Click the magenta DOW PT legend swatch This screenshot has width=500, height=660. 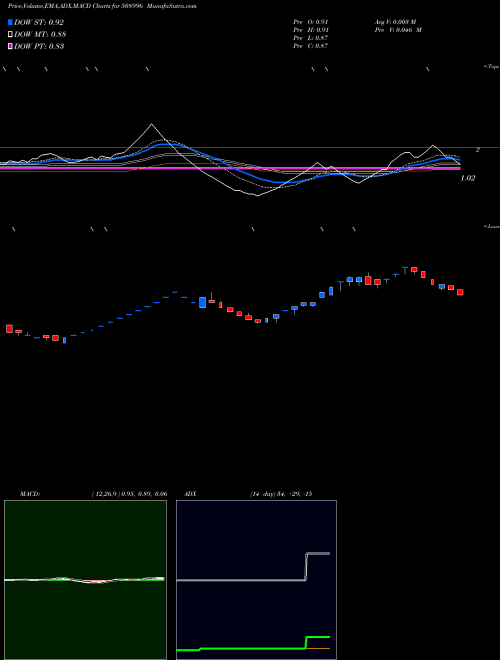10,46
